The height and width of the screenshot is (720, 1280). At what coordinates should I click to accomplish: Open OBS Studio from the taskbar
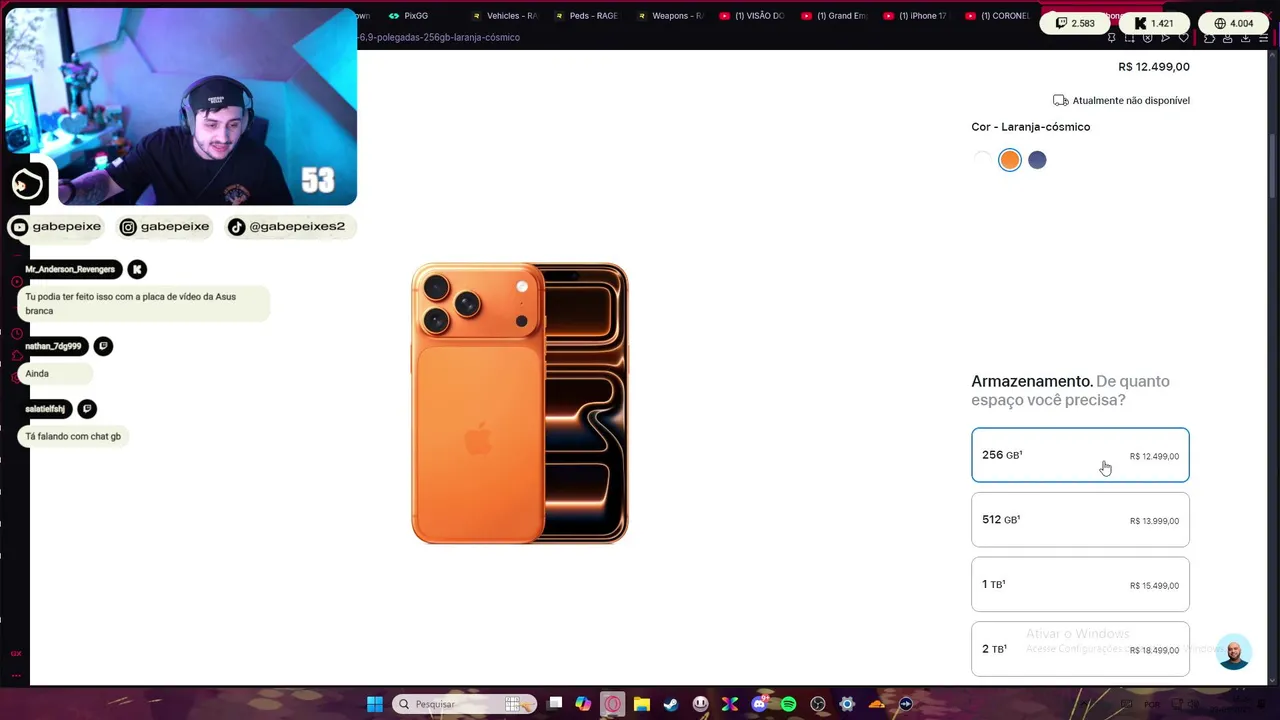[818, 704]
